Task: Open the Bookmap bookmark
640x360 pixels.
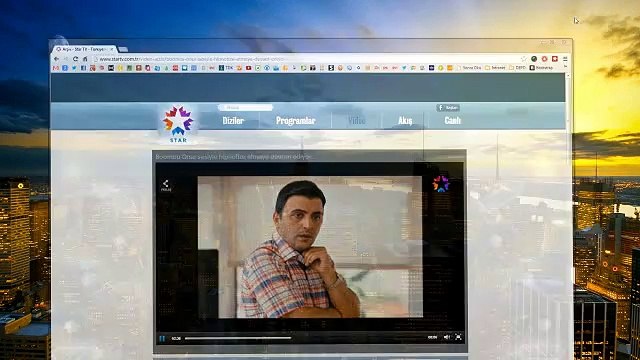Action: 541,68
